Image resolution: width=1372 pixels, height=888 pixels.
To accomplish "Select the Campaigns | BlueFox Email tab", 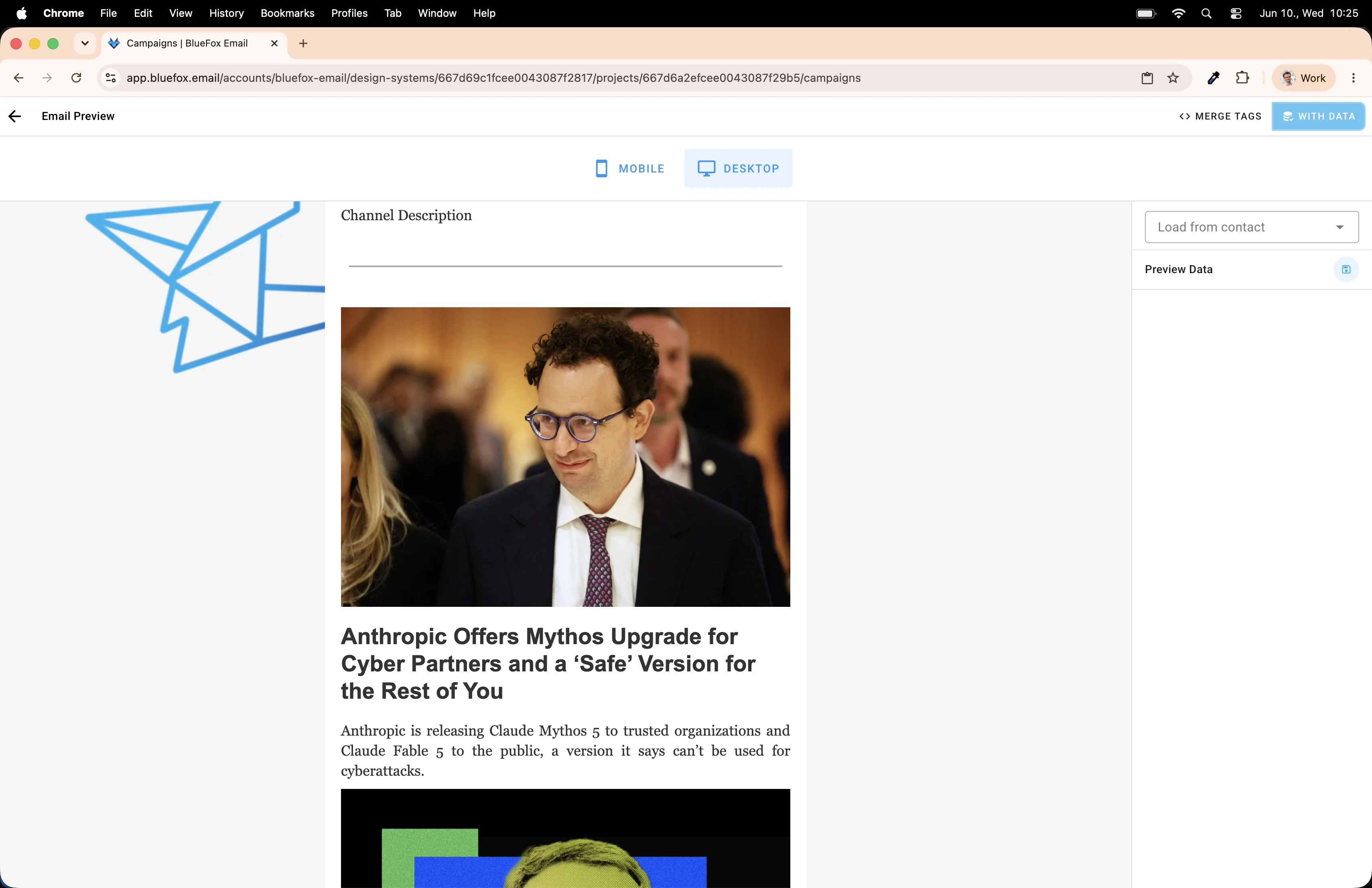I will point(194,43).
